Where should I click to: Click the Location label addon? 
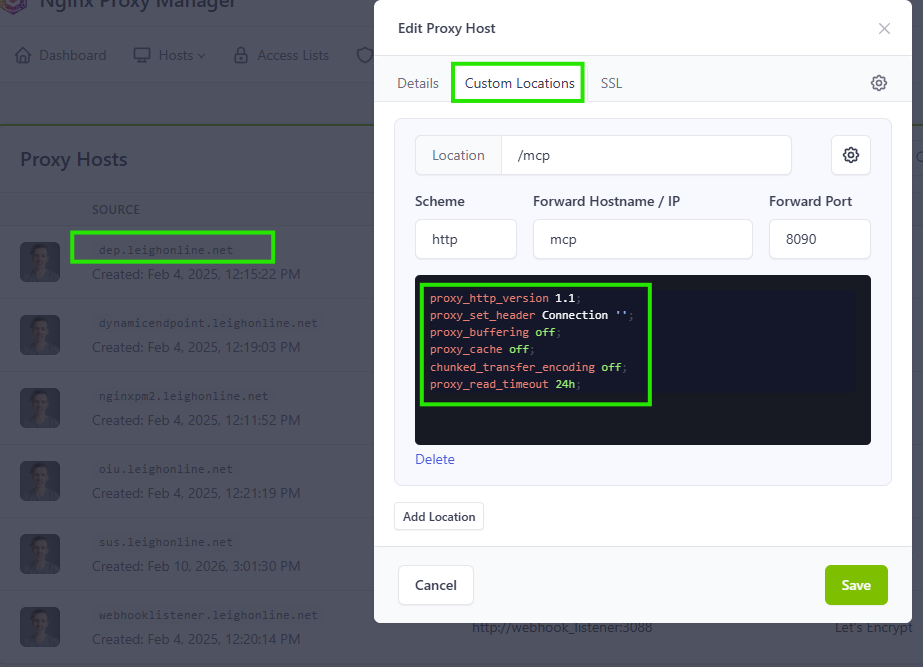459,155
